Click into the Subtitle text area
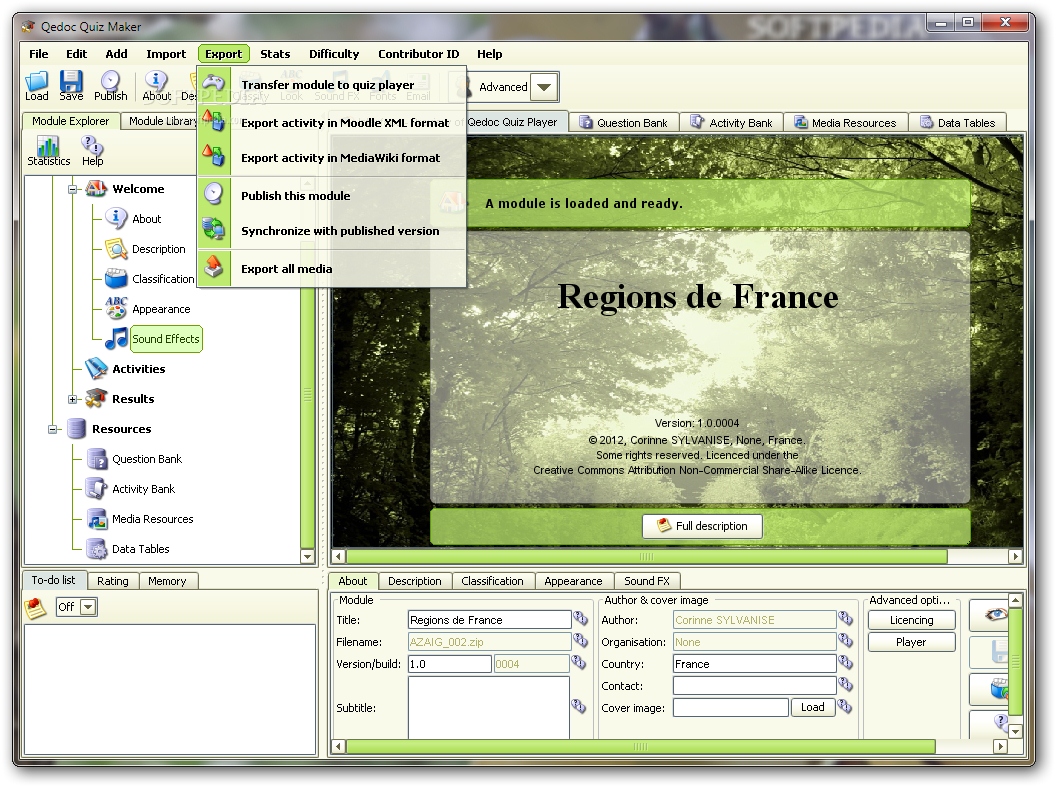The image size is (1056, 787). pyautogui.click(x=489, y=708)
